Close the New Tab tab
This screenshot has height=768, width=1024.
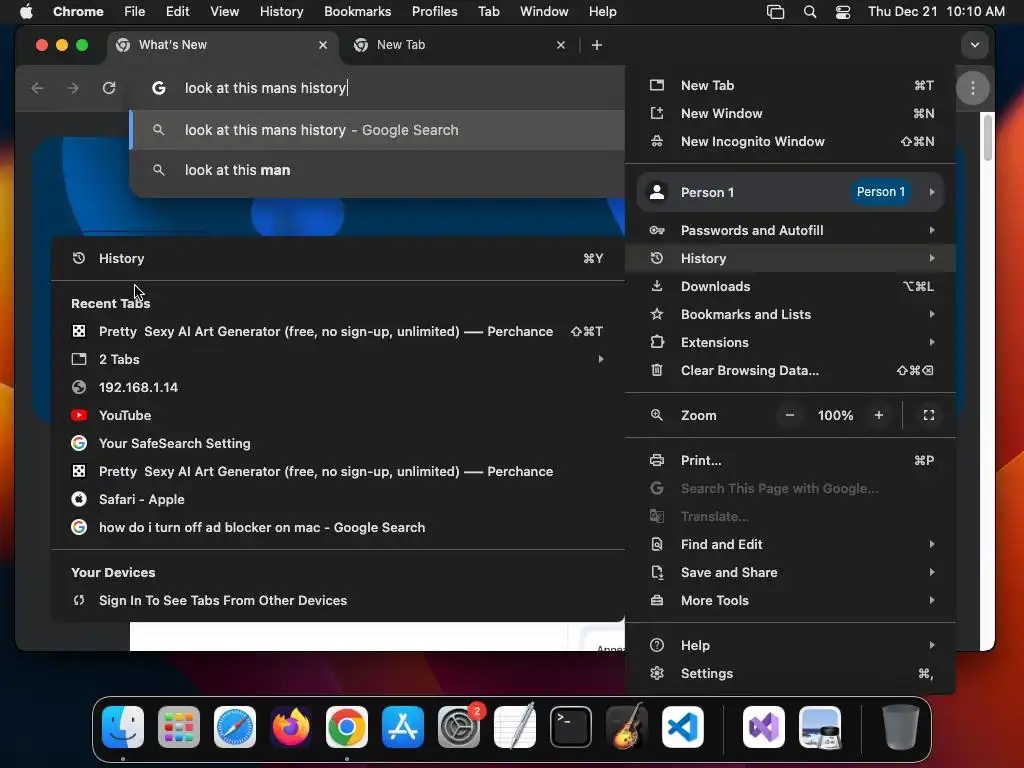click(560, 45)
